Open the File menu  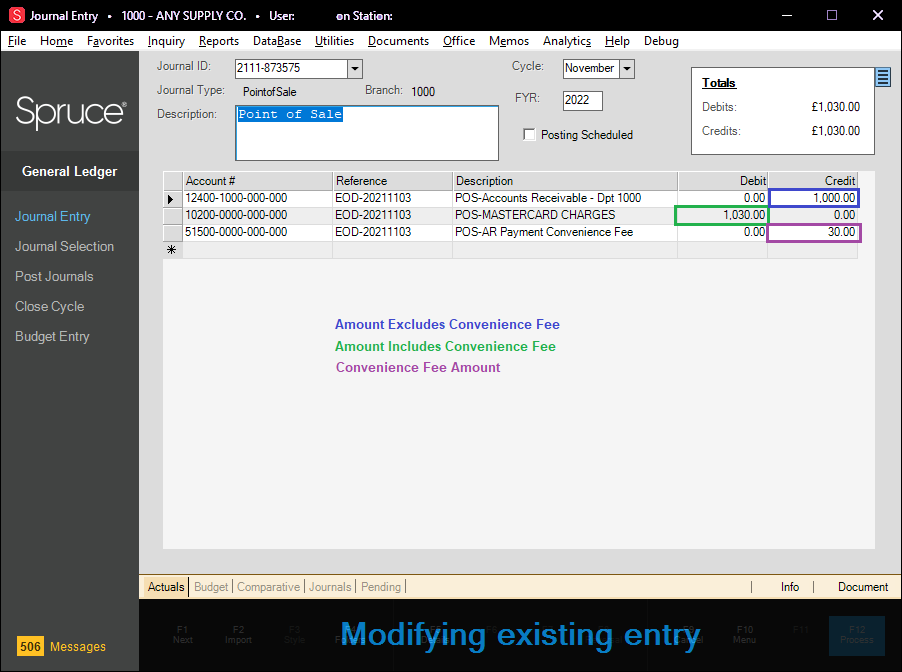pos(17,41)
